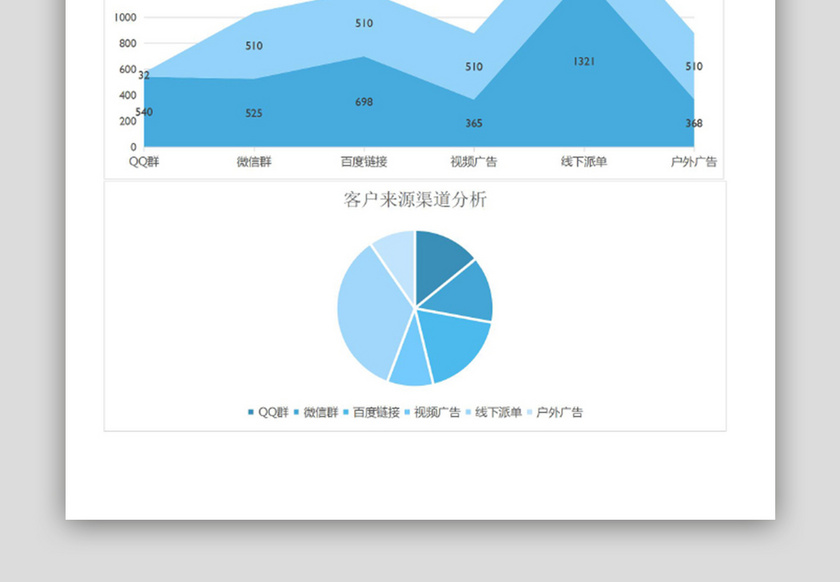840x582 pixels.
Task: Select the pie chart legend row
Action: pyautogui.click(x=417, y=411)
